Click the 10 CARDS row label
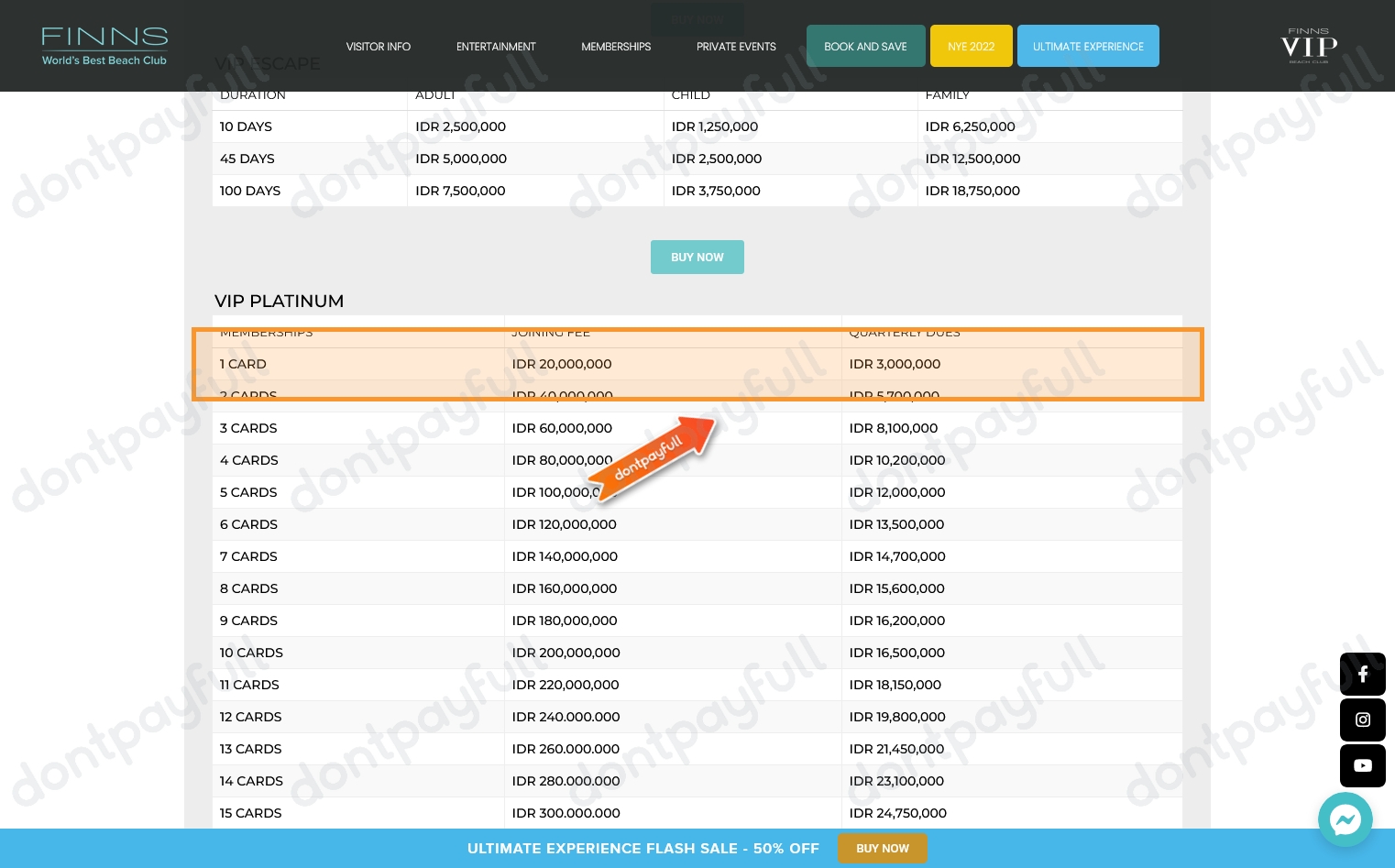The width and height of the screenshot is (1395, 868). 251,653
